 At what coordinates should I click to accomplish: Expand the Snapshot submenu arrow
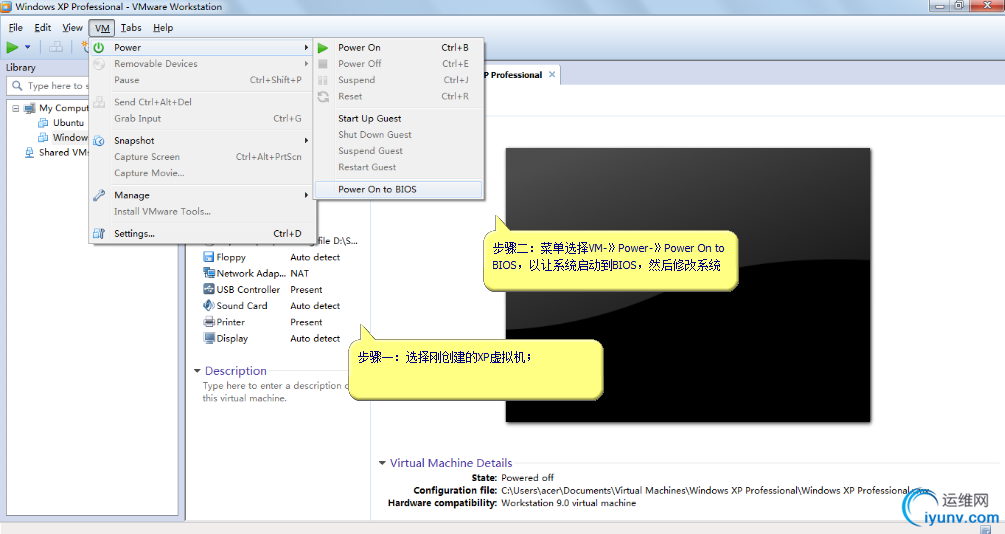[x=306, y=140]
